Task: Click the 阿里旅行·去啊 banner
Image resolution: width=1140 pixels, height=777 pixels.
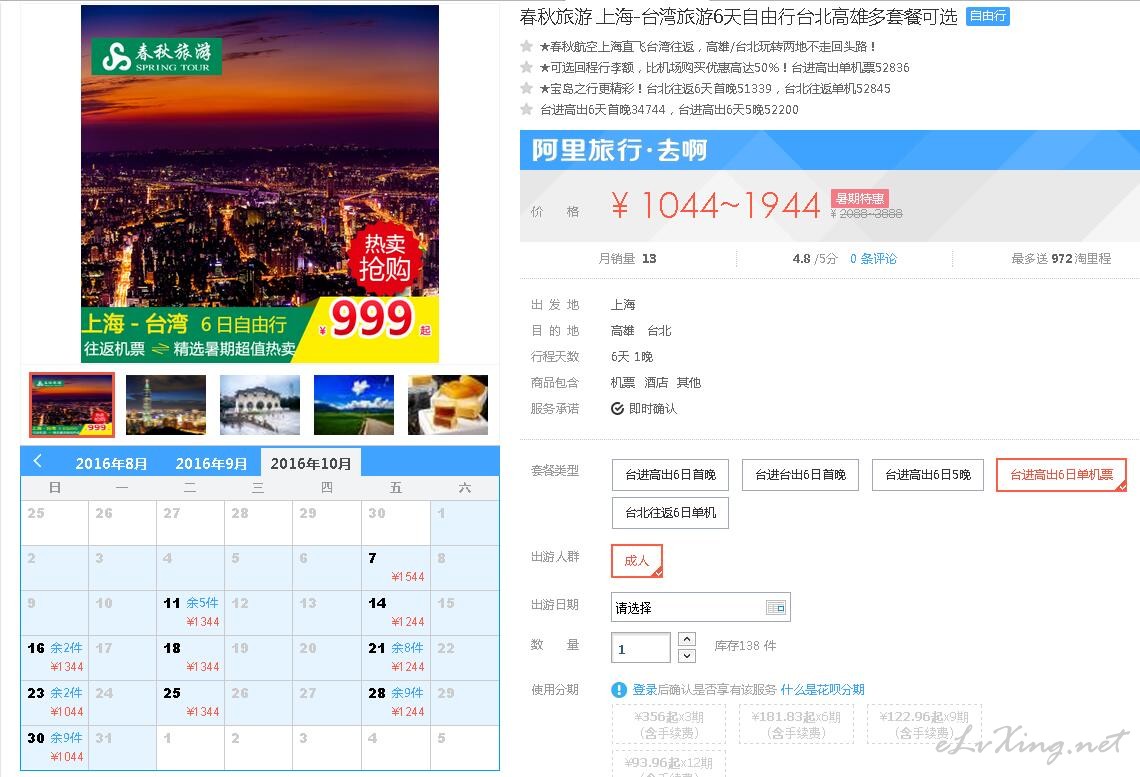Action: 830,150
